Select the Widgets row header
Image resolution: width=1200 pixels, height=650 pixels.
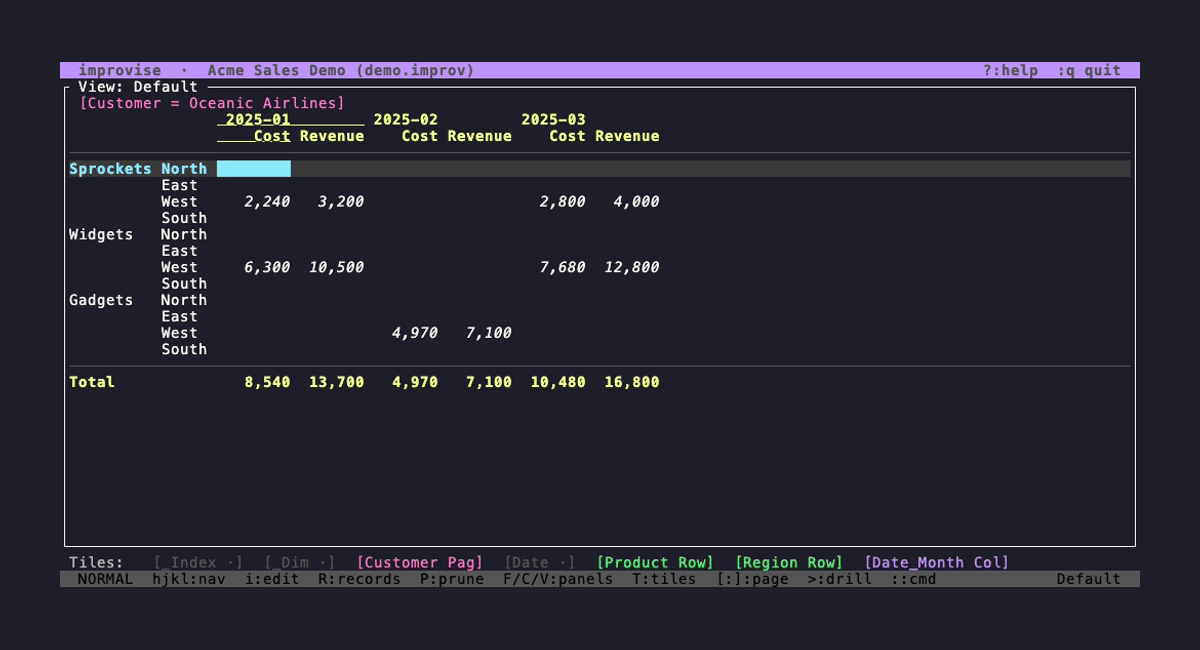point(101,234)
